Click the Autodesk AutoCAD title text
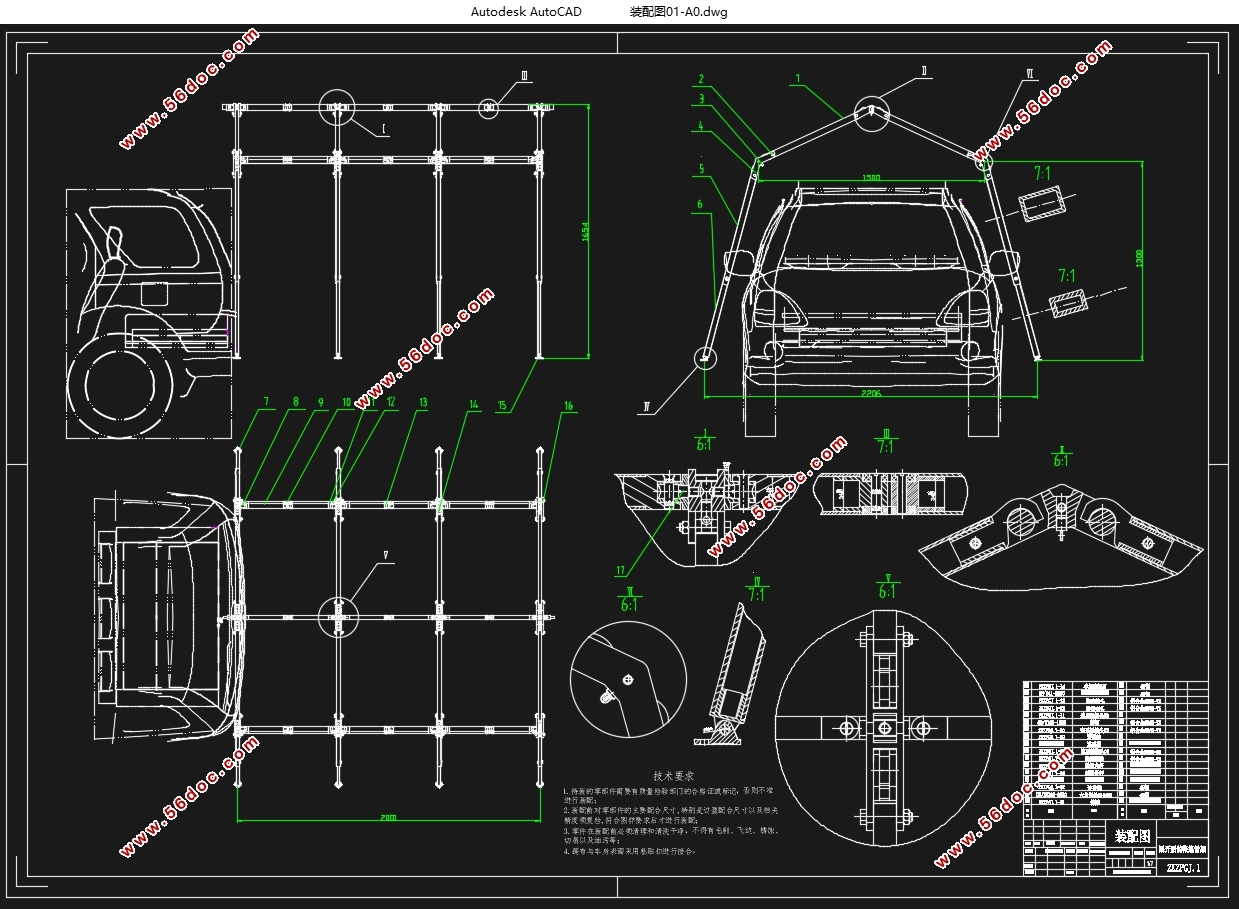This screenshot has height=909, width=1239. (525, 12)
